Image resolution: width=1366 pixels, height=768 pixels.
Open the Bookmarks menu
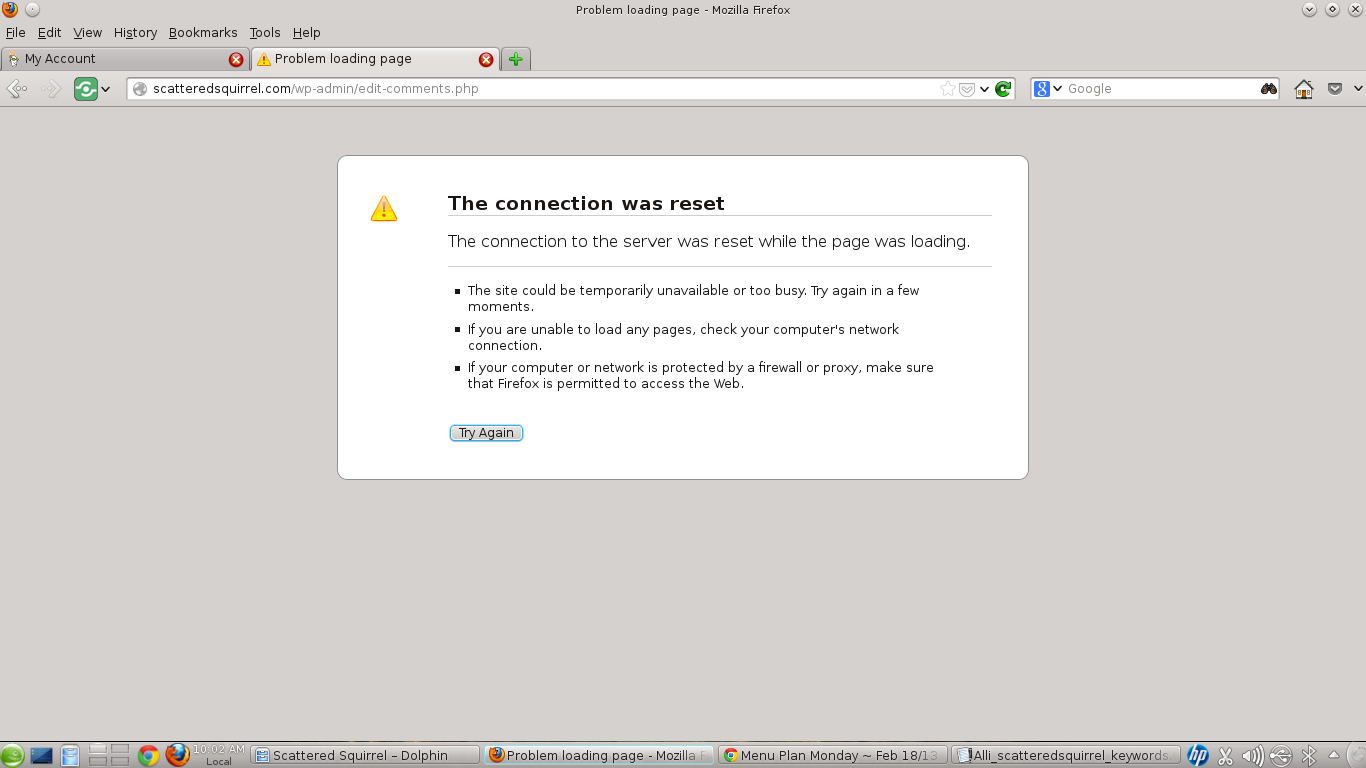[x=203, y=33]
